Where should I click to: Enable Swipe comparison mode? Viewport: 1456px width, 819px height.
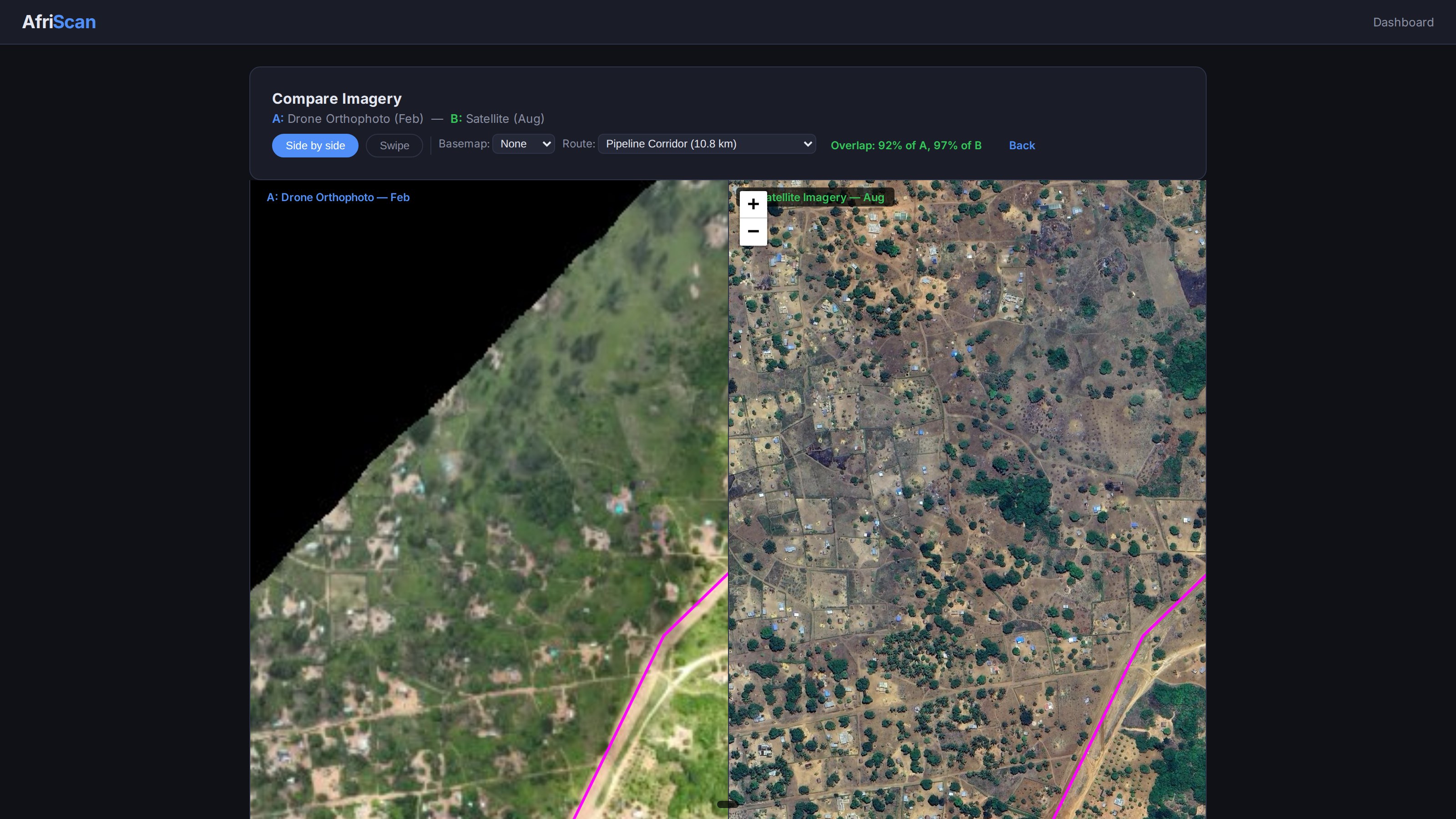(394, 145)
